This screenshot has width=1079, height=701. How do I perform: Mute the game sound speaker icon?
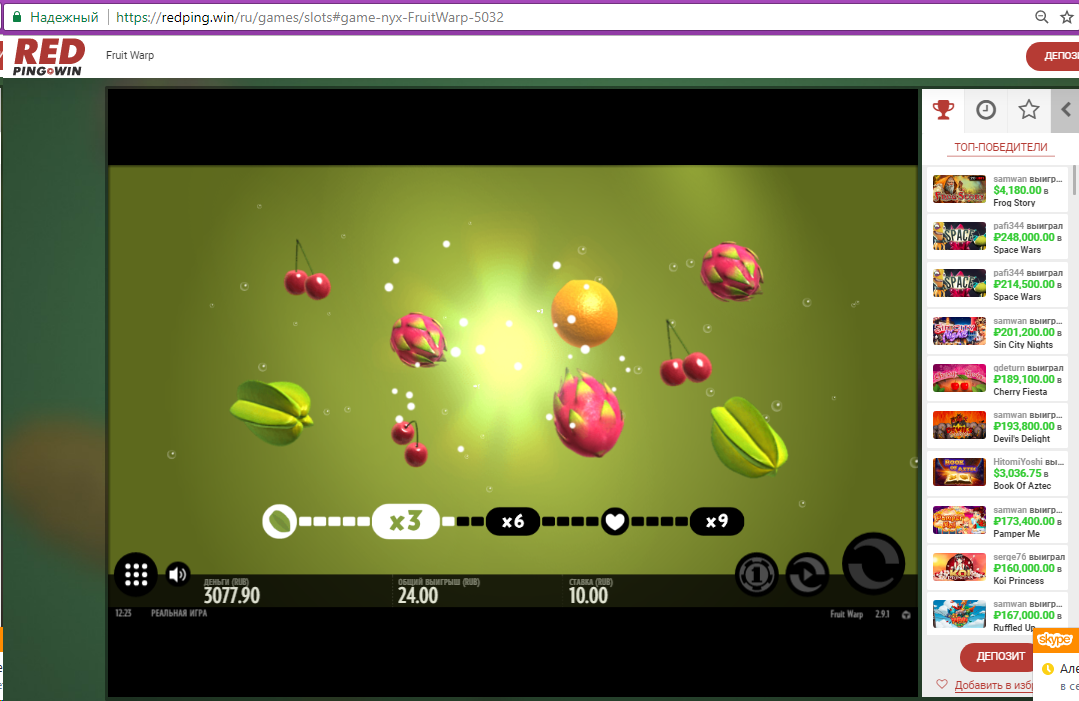178,574
